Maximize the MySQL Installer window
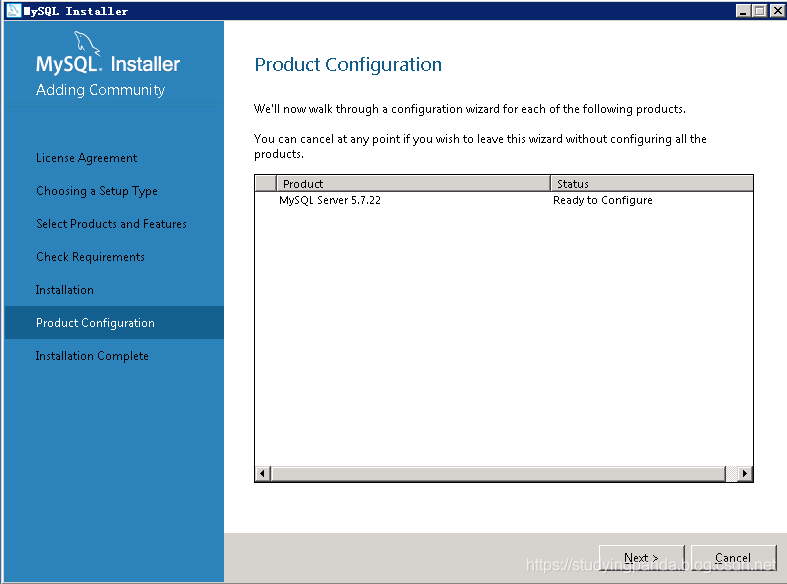 pos(760,10)
